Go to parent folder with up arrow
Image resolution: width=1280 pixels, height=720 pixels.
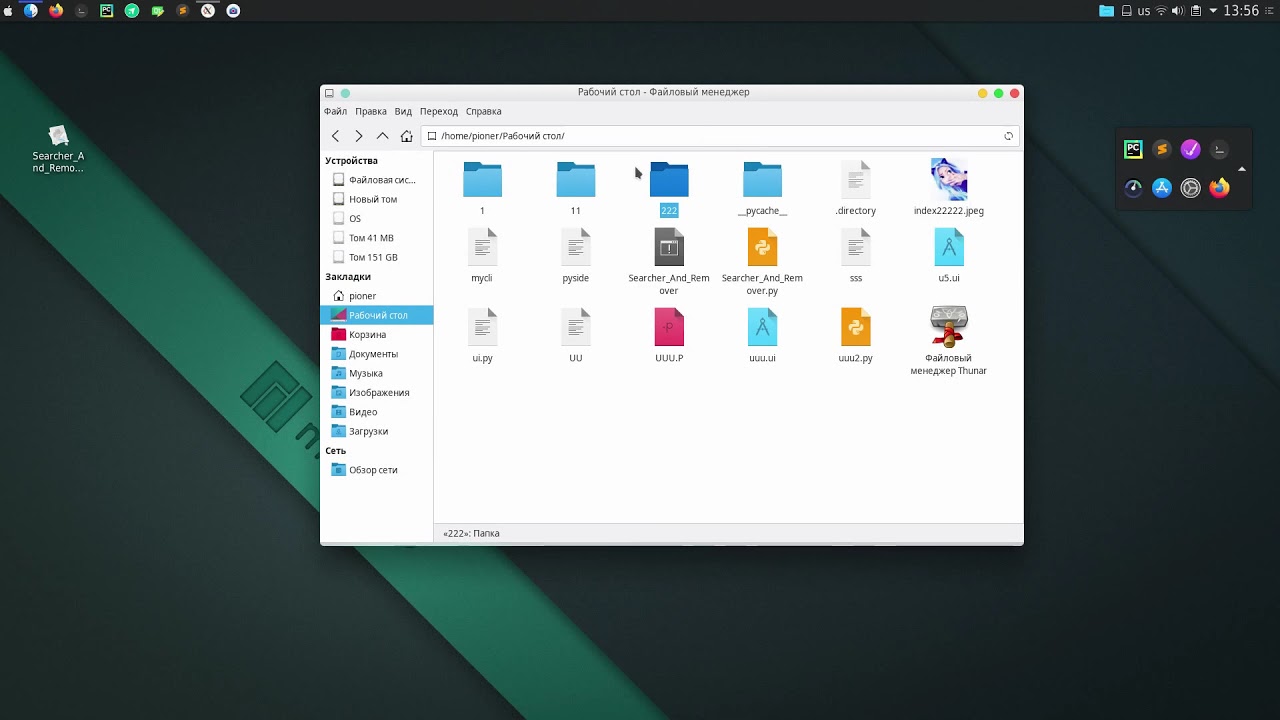[x=383, y=136]
